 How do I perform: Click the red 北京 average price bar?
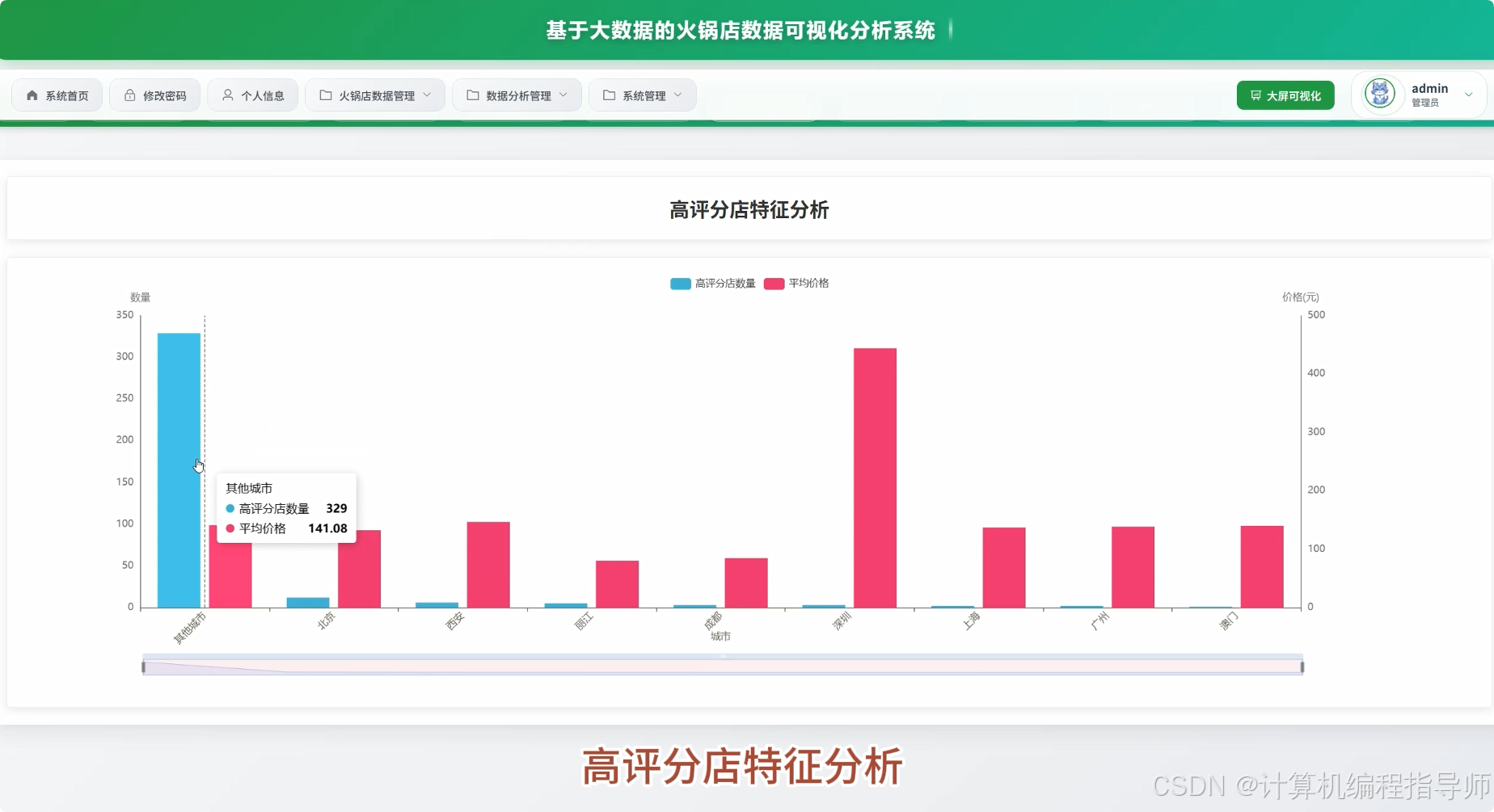[360, 569]
